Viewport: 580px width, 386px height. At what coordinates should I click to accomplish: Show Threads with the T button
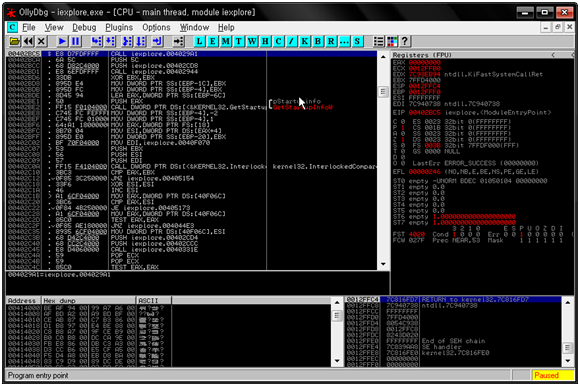[x=239, y=41]
